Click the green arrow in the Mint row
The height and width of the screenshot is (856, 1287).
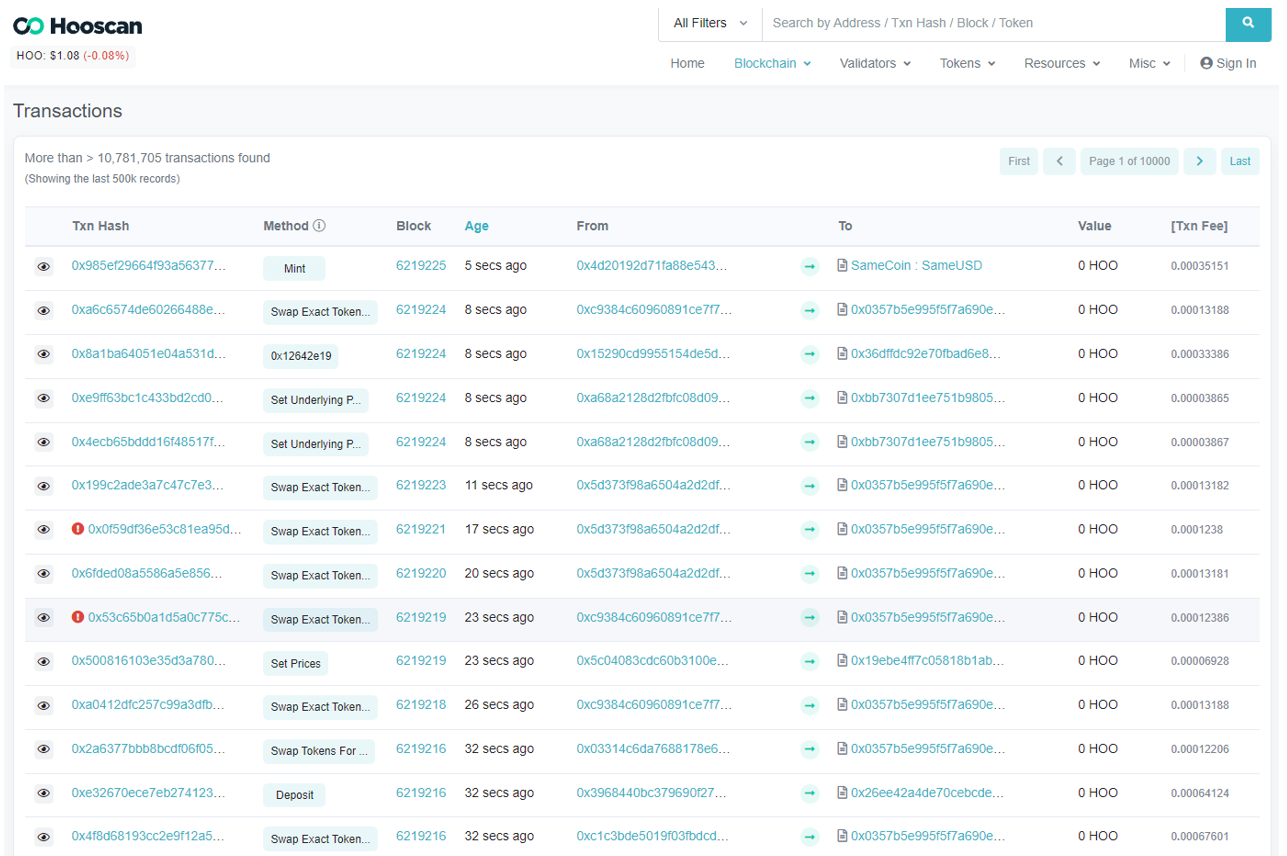pos(810,267)
